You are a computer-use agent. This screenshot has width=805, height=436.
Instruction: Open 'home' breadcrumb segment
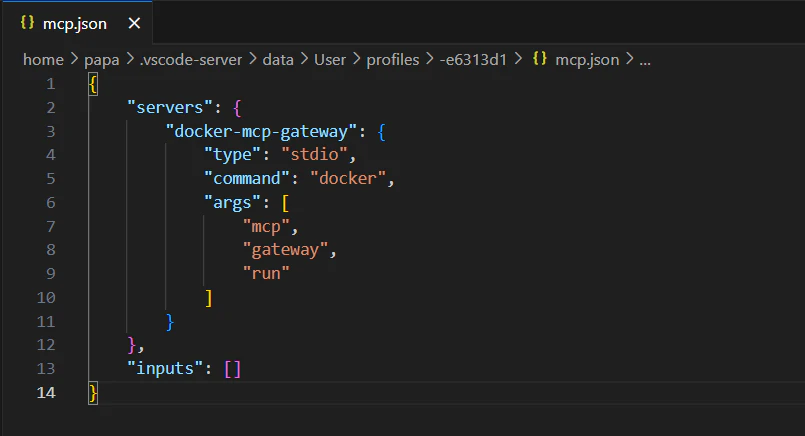[x=43, y=60]
